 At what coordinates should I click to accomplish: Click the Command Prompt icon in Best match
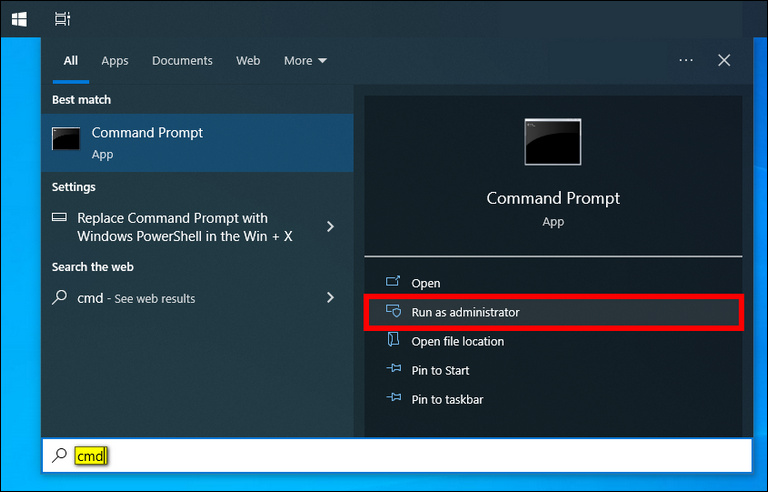click(66, 139)
